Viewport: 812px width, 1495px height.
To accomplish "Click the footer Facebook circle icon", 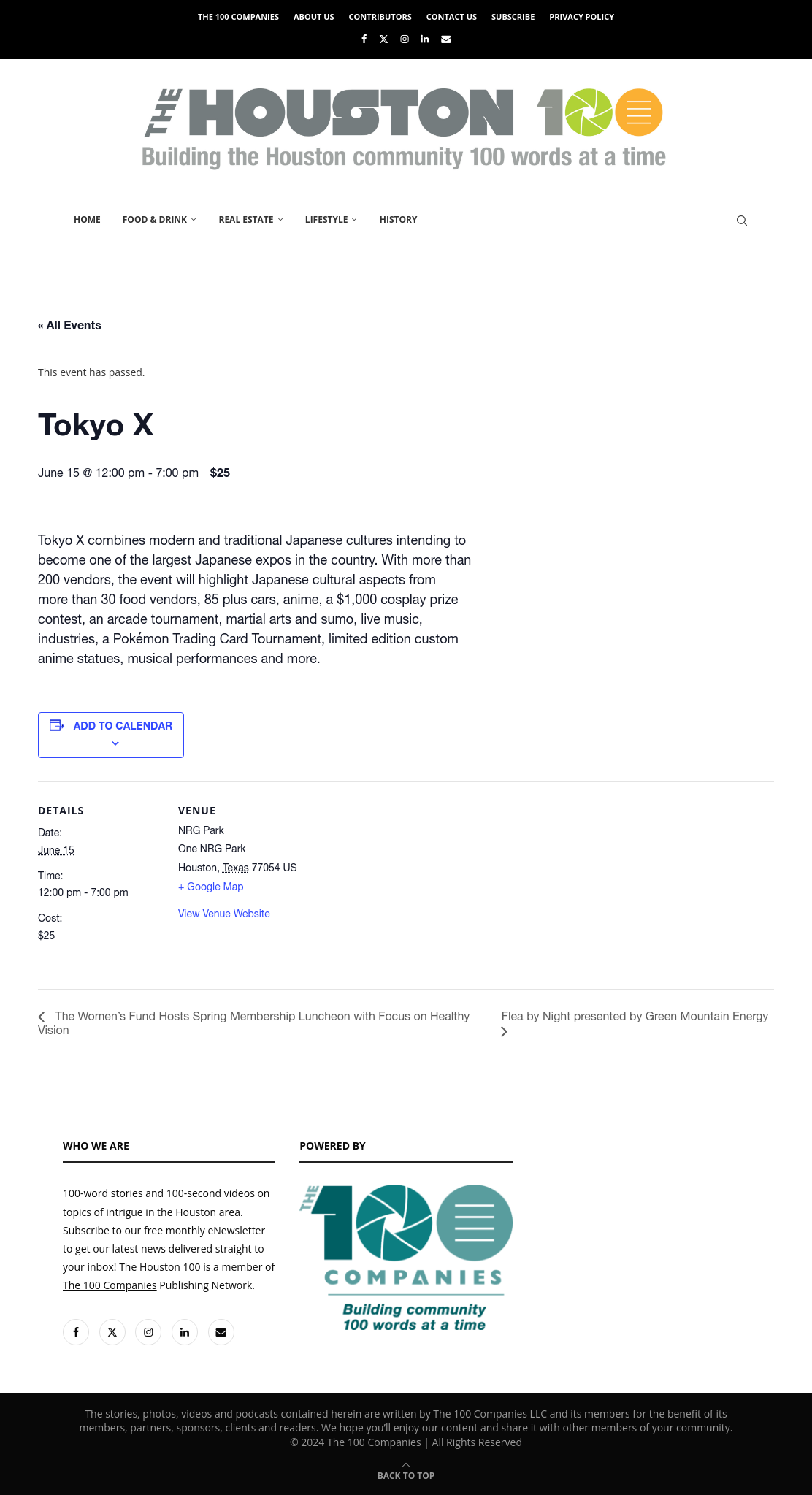I will 76,1332.
